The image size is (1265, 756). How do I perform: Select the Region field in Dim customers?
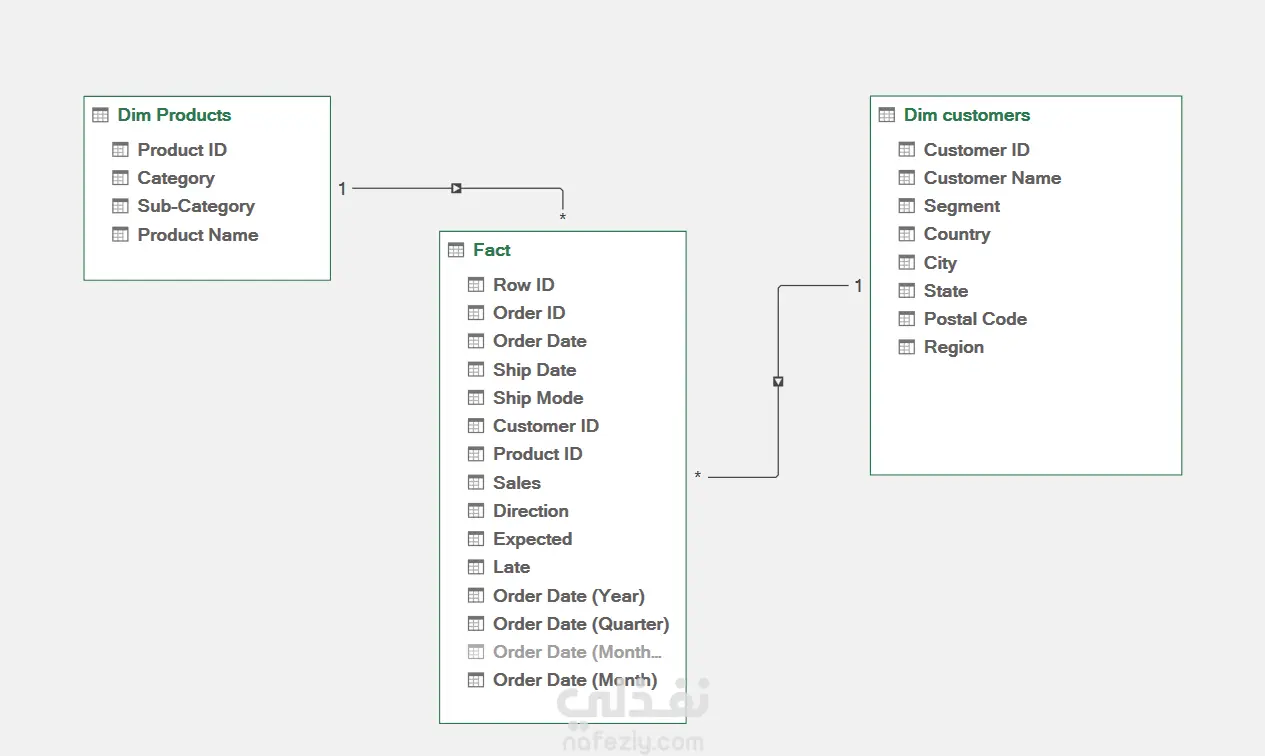953,347
